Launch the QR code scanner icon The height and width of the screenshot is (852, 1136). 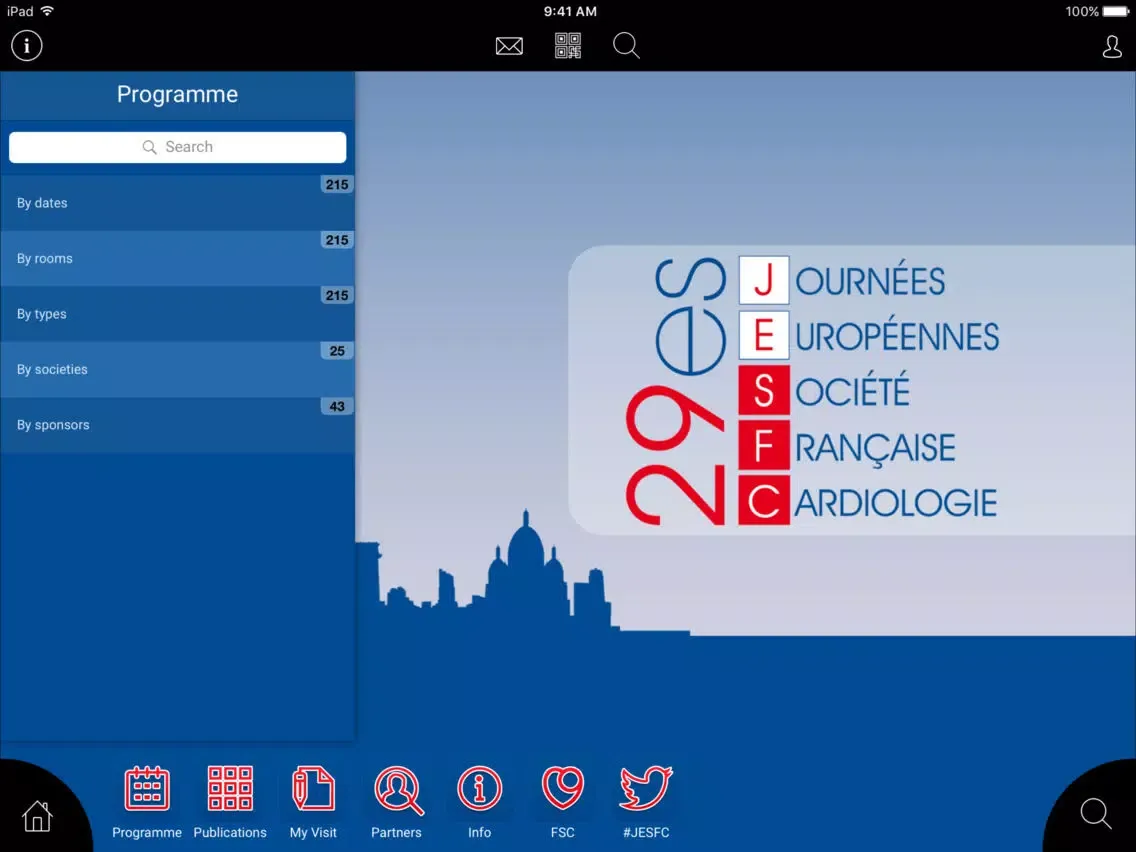tap(568, 46)
